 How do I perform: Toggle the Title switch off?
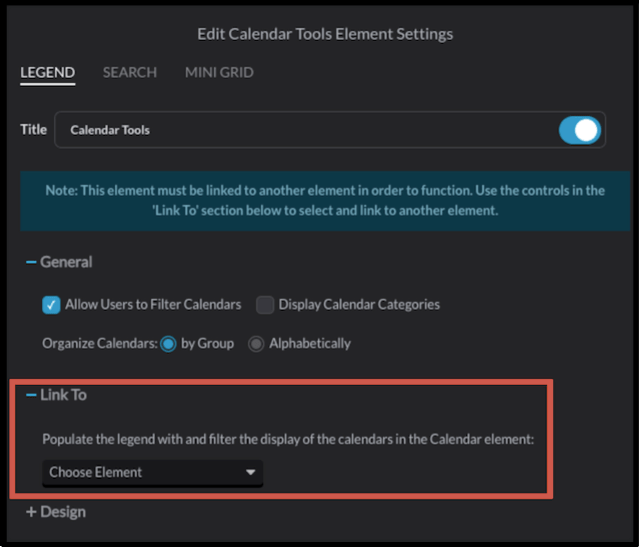pos(580,130)
